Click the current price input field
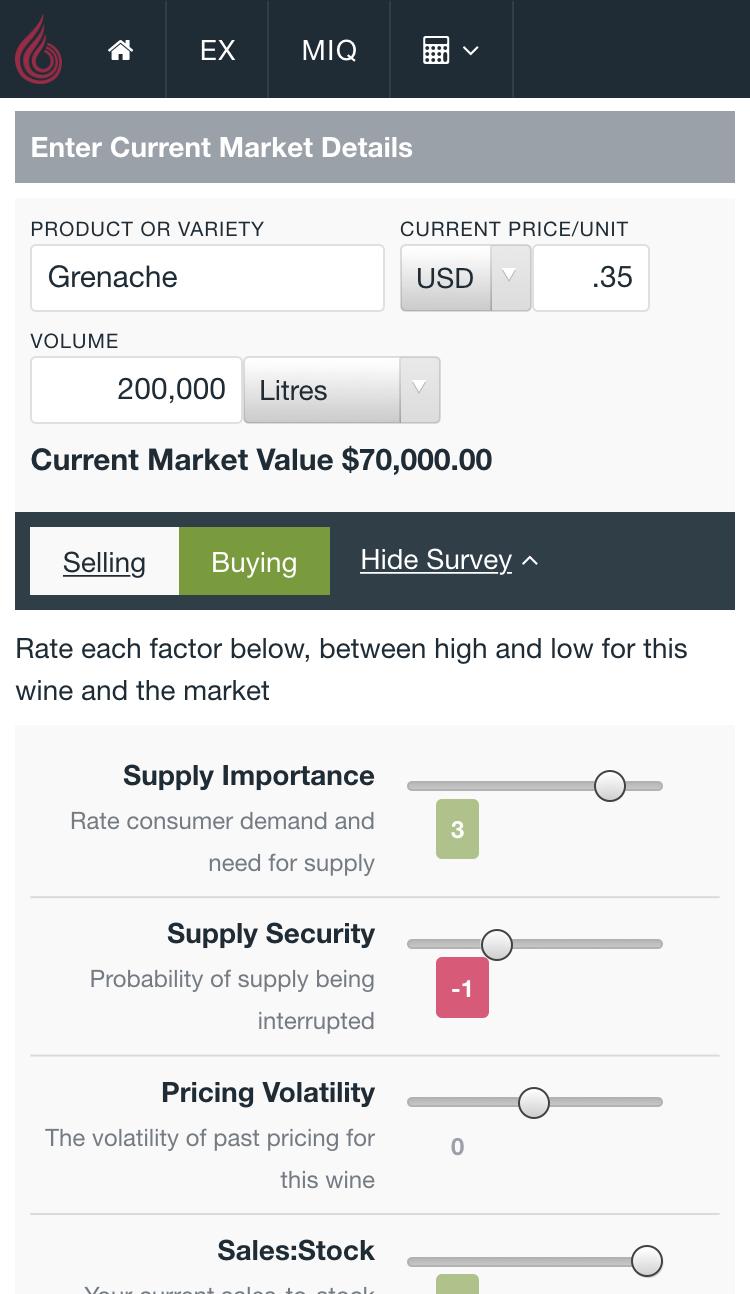 pyautogui.click(x=591, y=278)
